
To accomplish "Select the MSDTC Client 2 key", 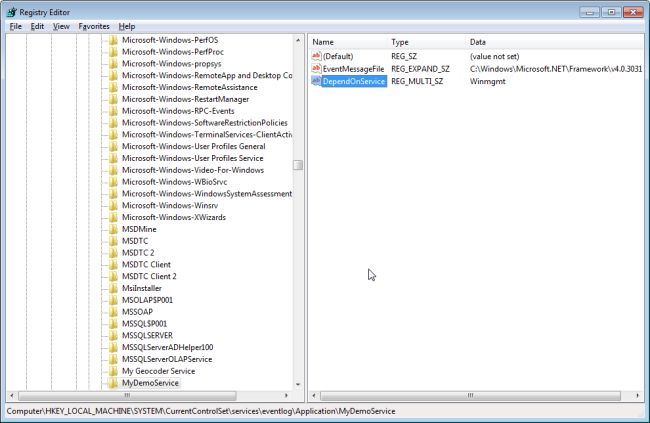I will 149,277.
